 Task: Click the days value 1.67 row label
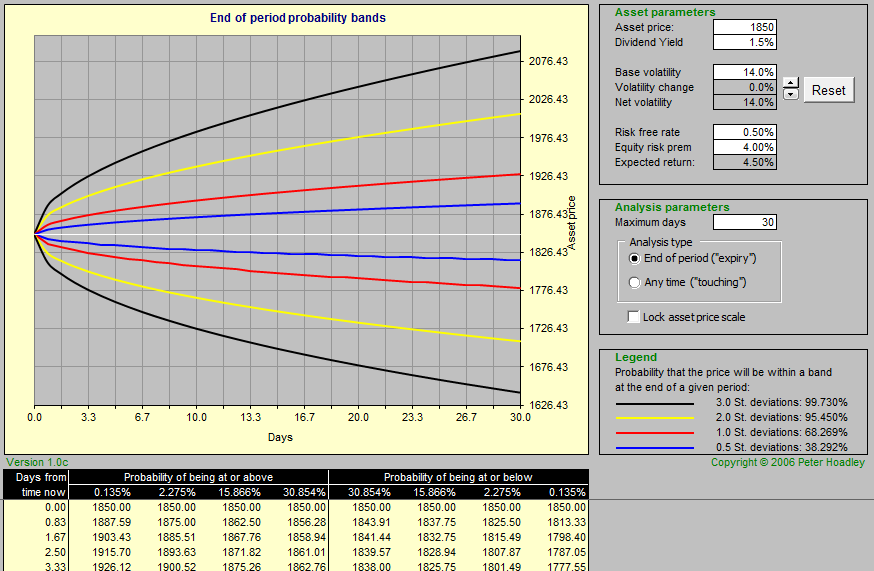pos(56,538)
